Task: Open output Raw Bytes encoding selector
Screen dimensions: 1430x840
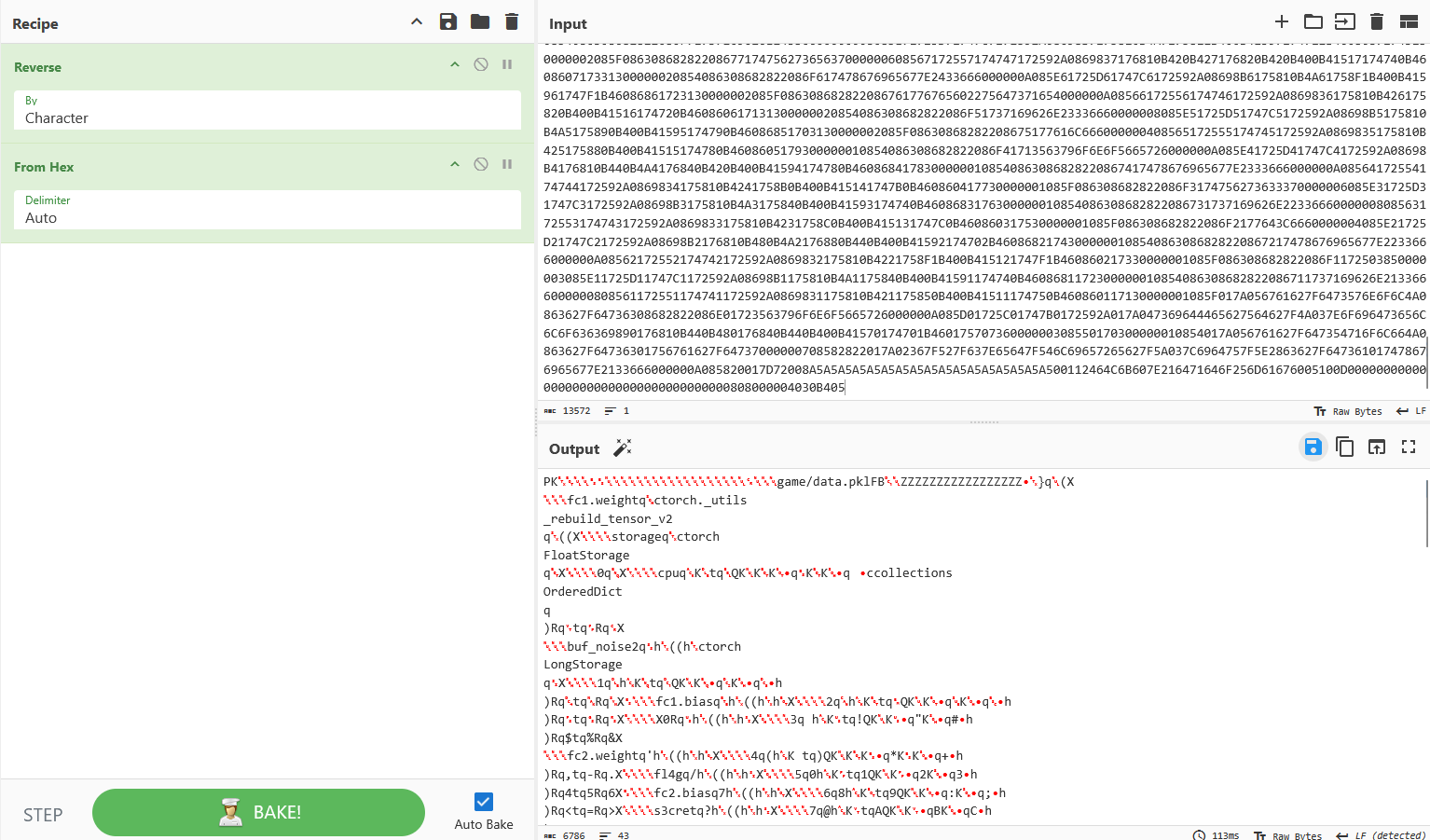Action: 1288,835
